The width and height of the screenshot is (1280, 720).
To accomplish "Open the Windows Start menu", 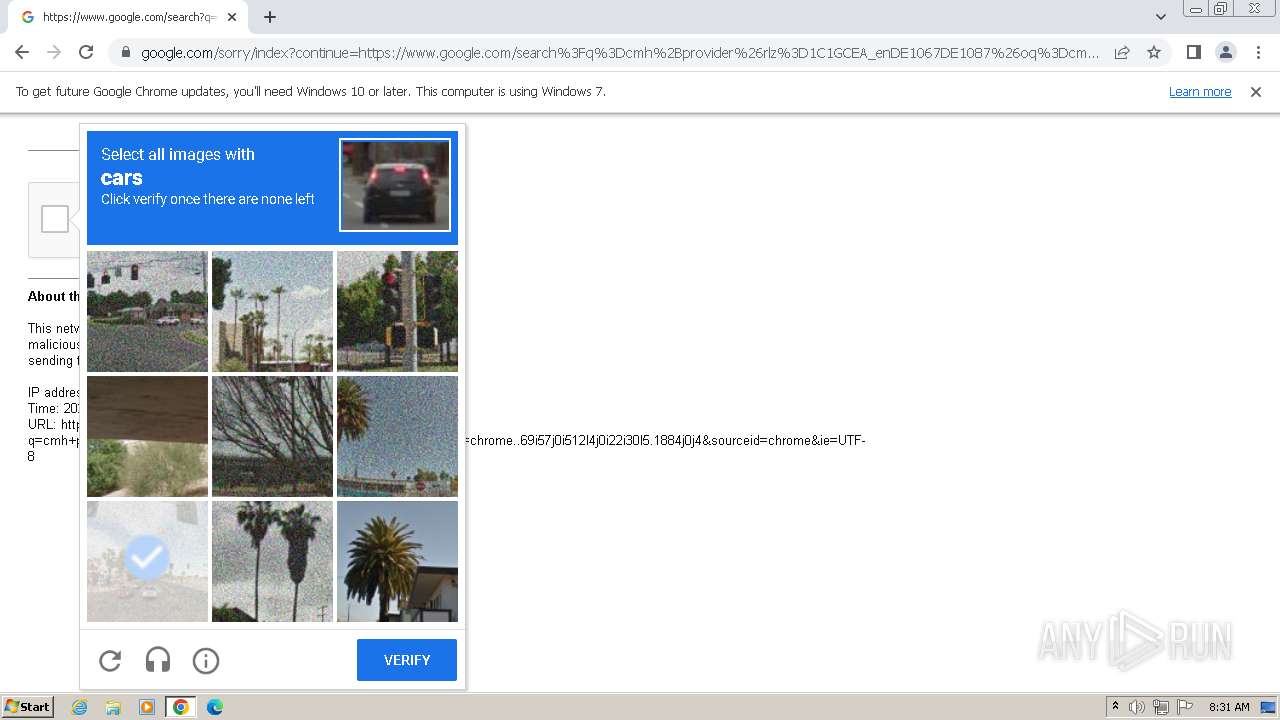I will tap(28, 707).
